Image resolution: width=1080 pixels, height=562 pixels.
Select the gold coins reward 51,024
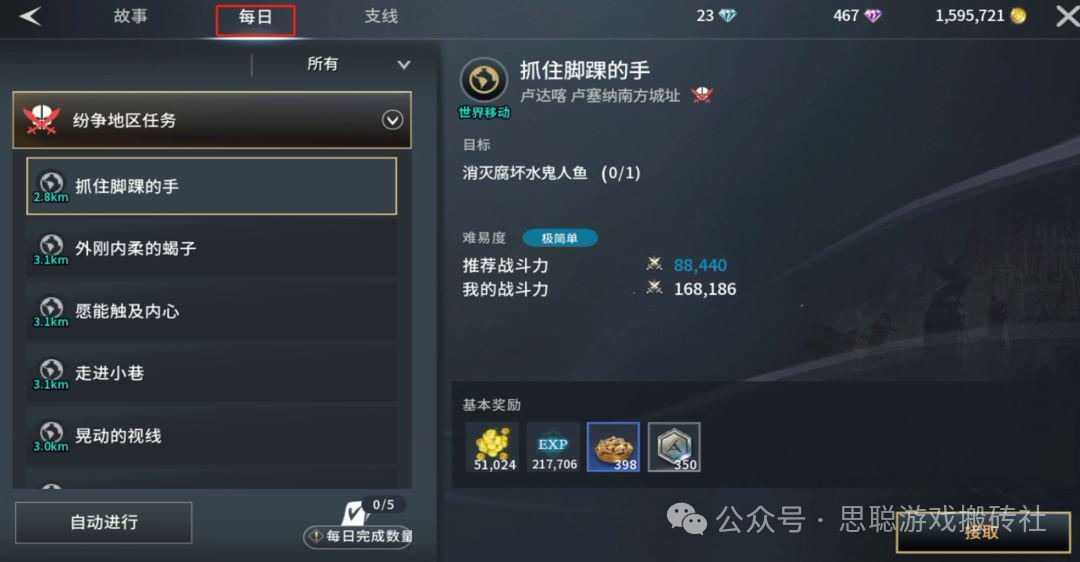tap(492, 447)
